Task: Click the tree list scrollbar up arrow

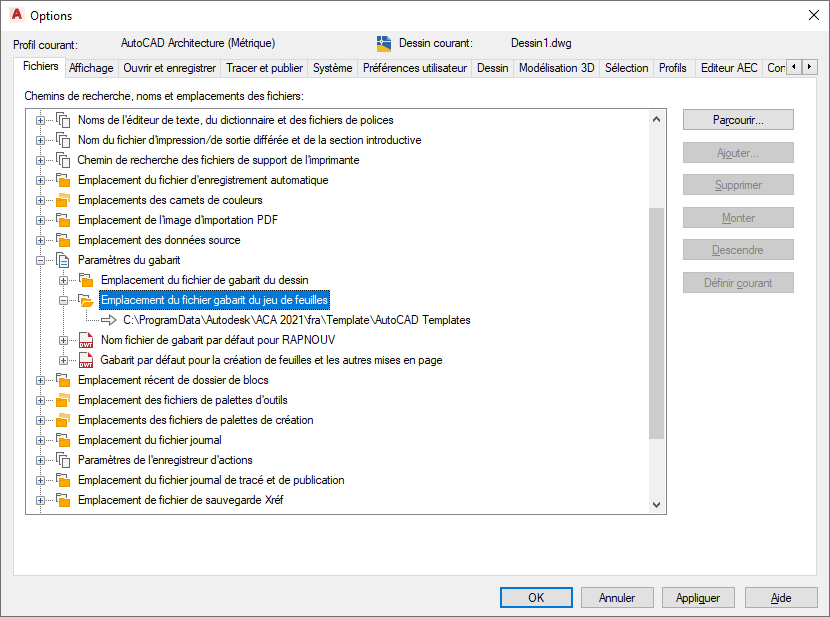Action: click(656, 119)
